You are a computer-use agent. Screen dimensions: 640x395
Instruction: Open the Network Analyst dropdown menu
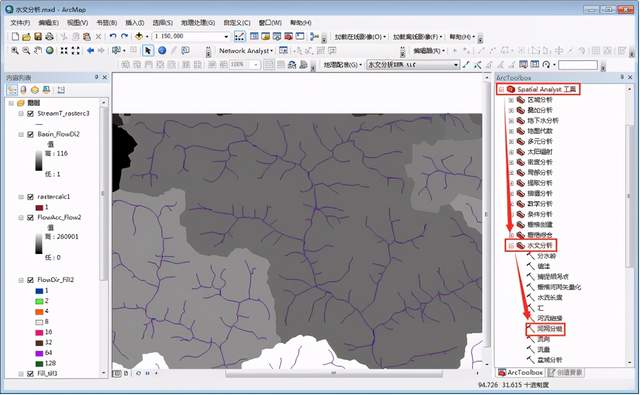[x=246, y=51]
